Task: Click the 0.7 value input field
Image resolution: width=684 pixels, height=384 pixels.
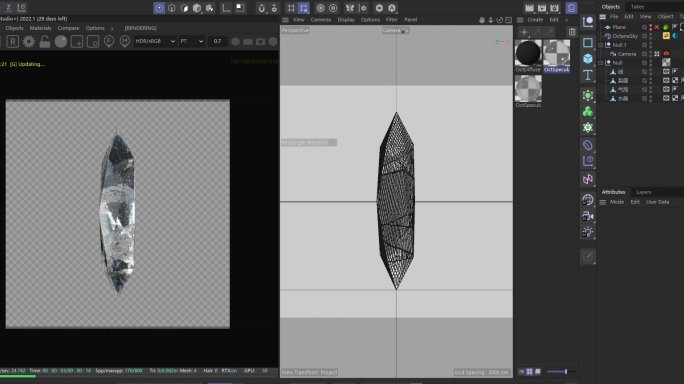Action: [217, 41]
